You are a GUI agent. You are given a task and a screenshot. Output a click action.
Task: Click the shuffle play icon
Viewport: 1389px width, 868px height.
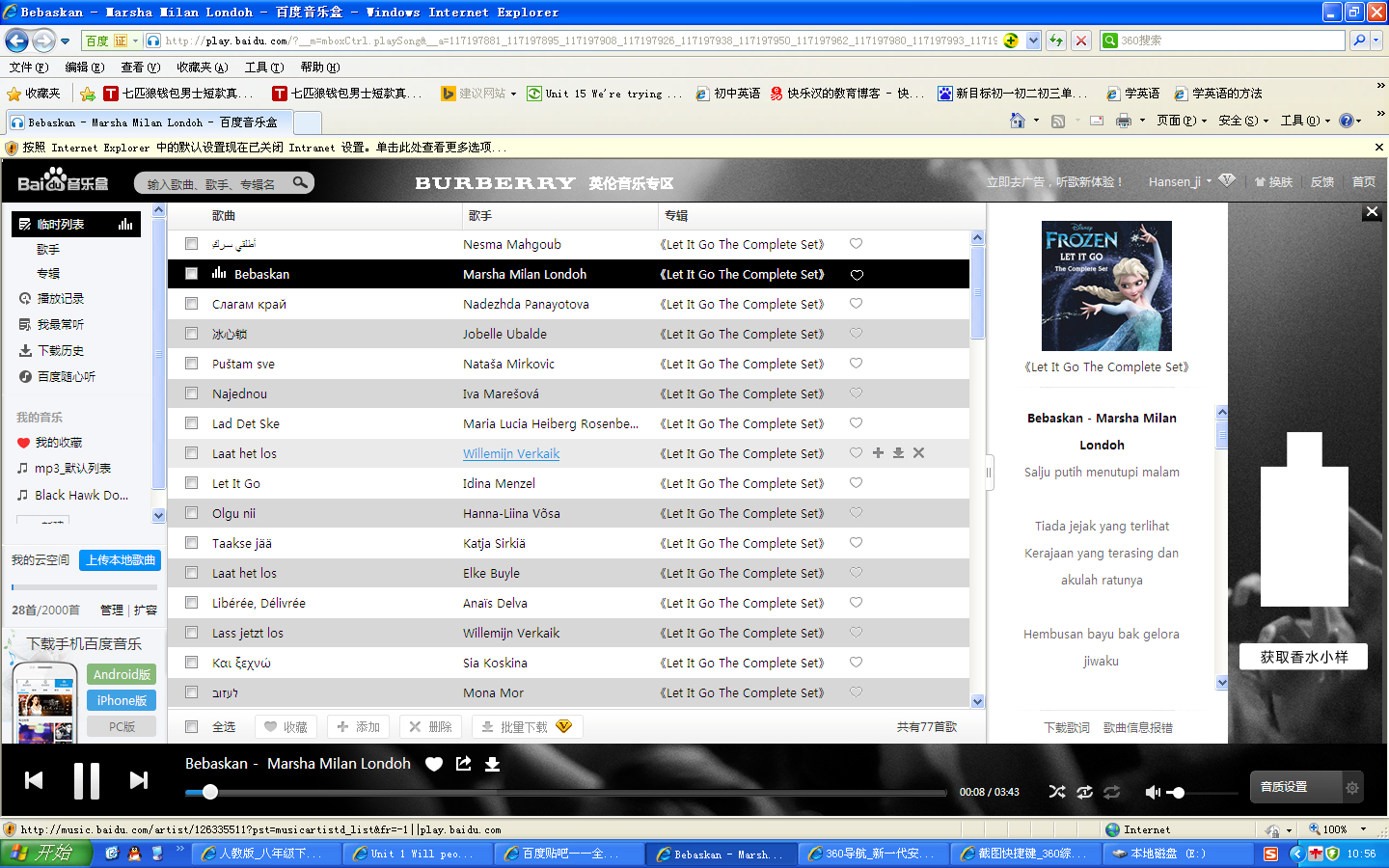click(1057, 792)
